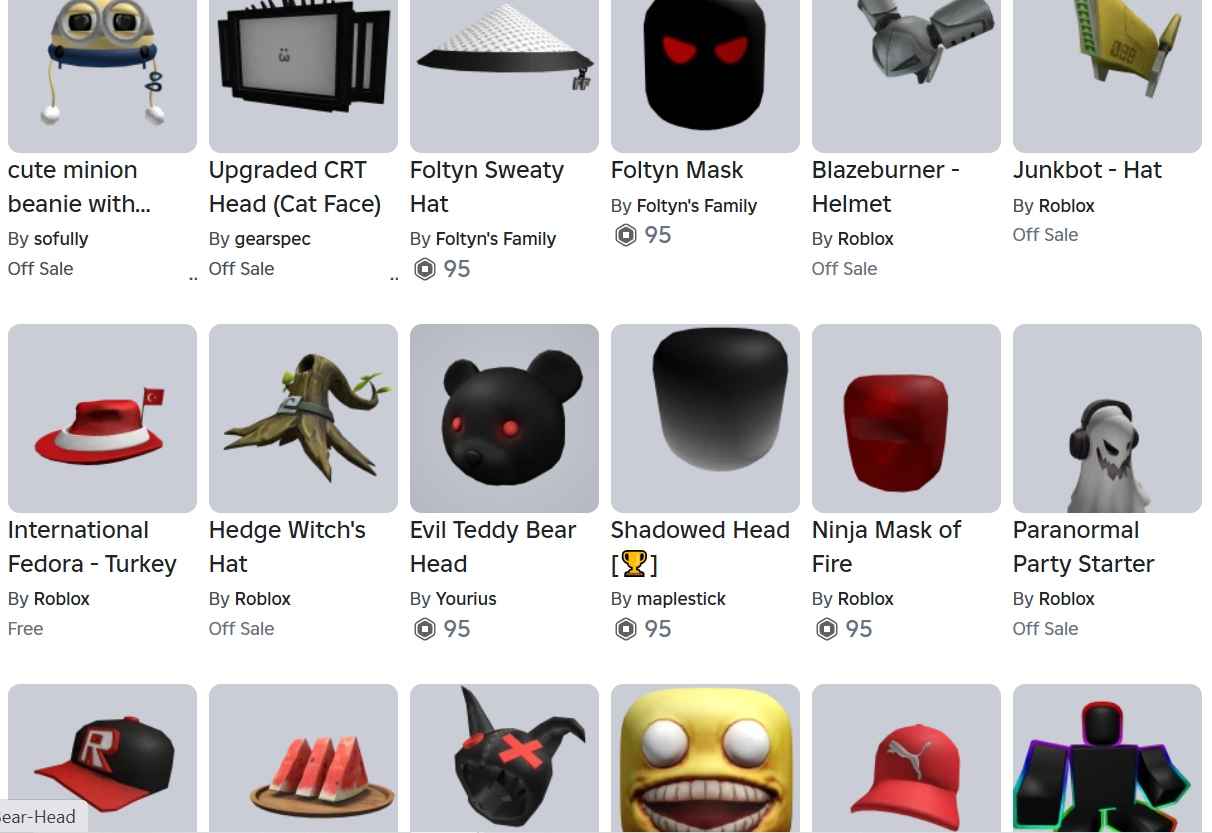This screenshot has height=833, width=1212.
Task: Click the Blazeburner - Helmet title
Action: (885, 187)
